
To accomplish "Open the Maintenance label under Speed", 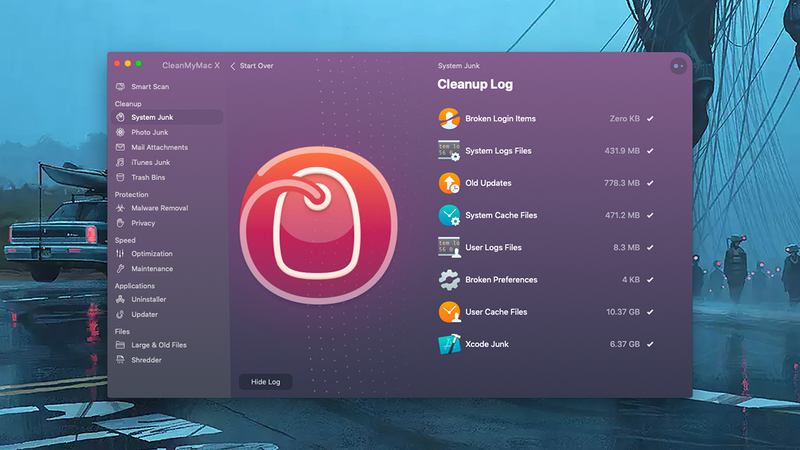I will [152, 268].
